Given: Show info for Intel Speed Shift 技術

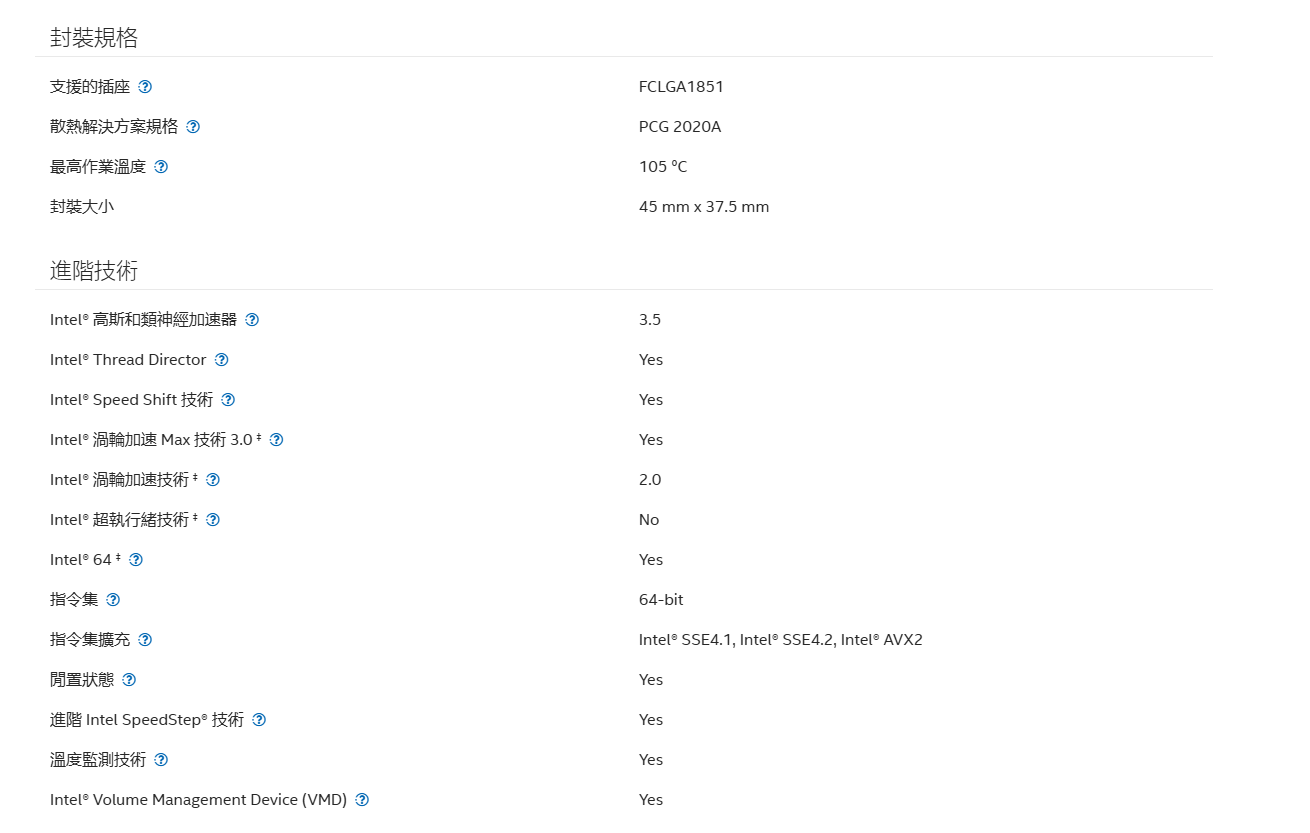Looking at the screenshot, I should point(228,400).
